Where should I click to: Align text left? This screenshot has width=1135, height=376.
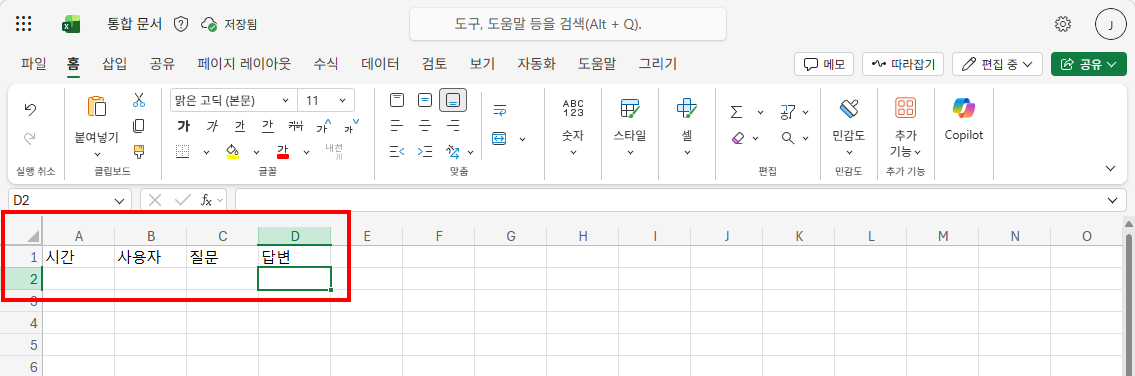tap(397, 126)
